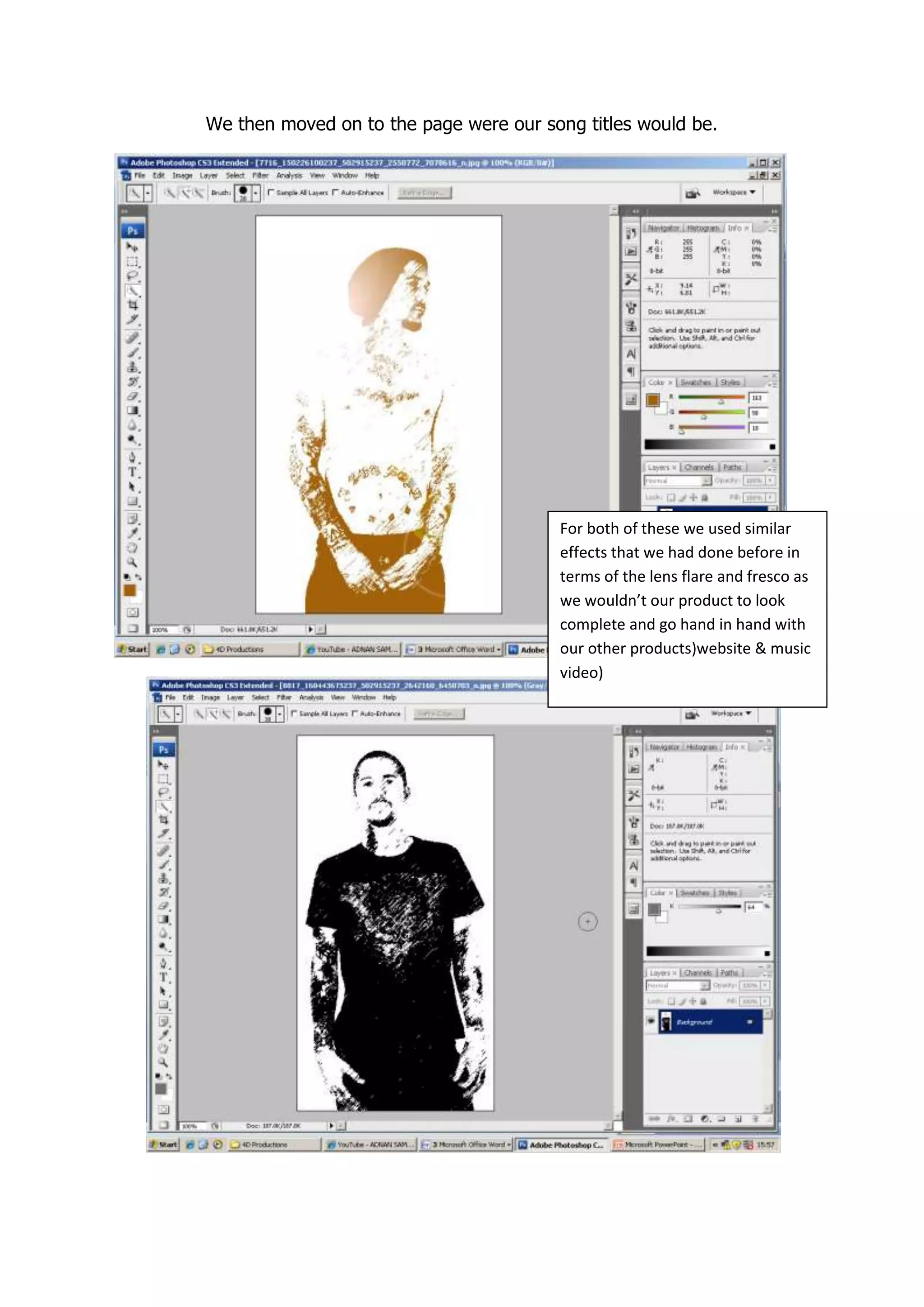Toggle Quick Mask mode in lower toolbox
The width and height of the screenshot is (924, 1307).
click(x=163, y=1109)
